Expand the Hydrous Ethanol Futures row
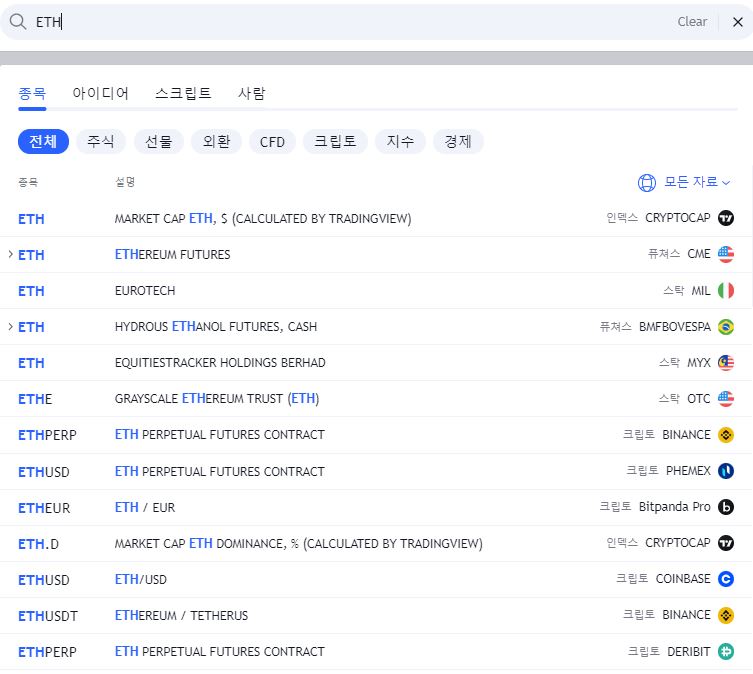The image size is (753, 674). click(11, 327)
